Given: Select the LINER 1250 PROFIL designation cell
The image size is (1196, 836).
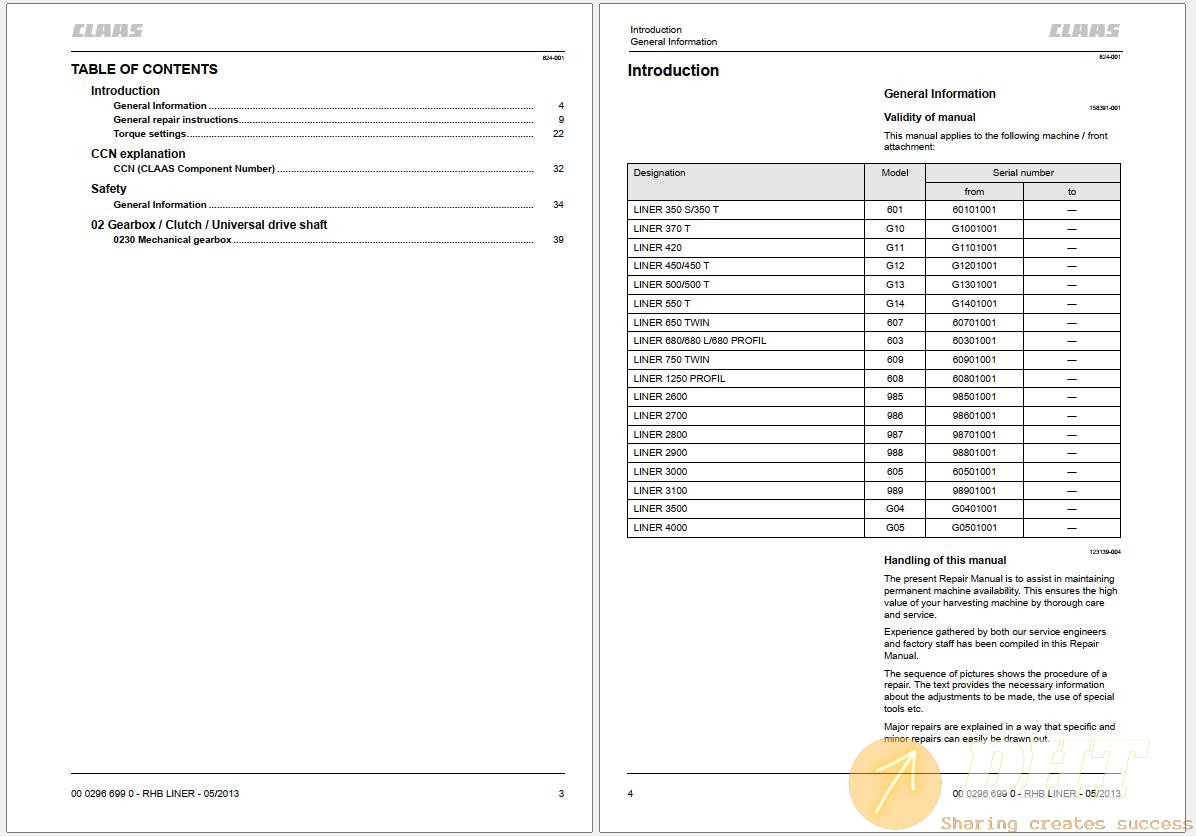Looking at the screenshot, I should pyautogui.click(x=746, y=378).
